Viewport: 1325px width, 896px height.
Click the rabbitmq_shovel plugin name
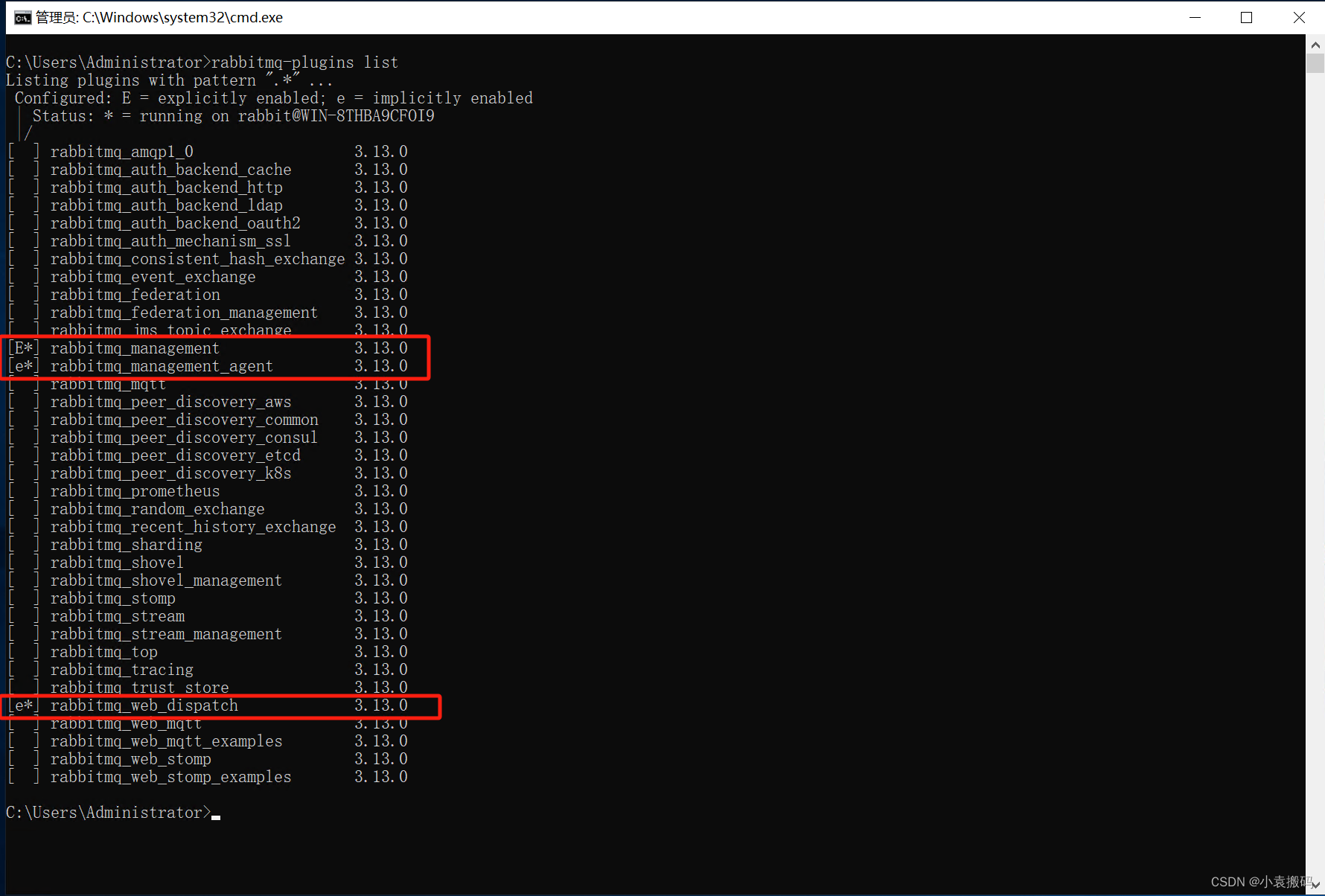(117, 563)
